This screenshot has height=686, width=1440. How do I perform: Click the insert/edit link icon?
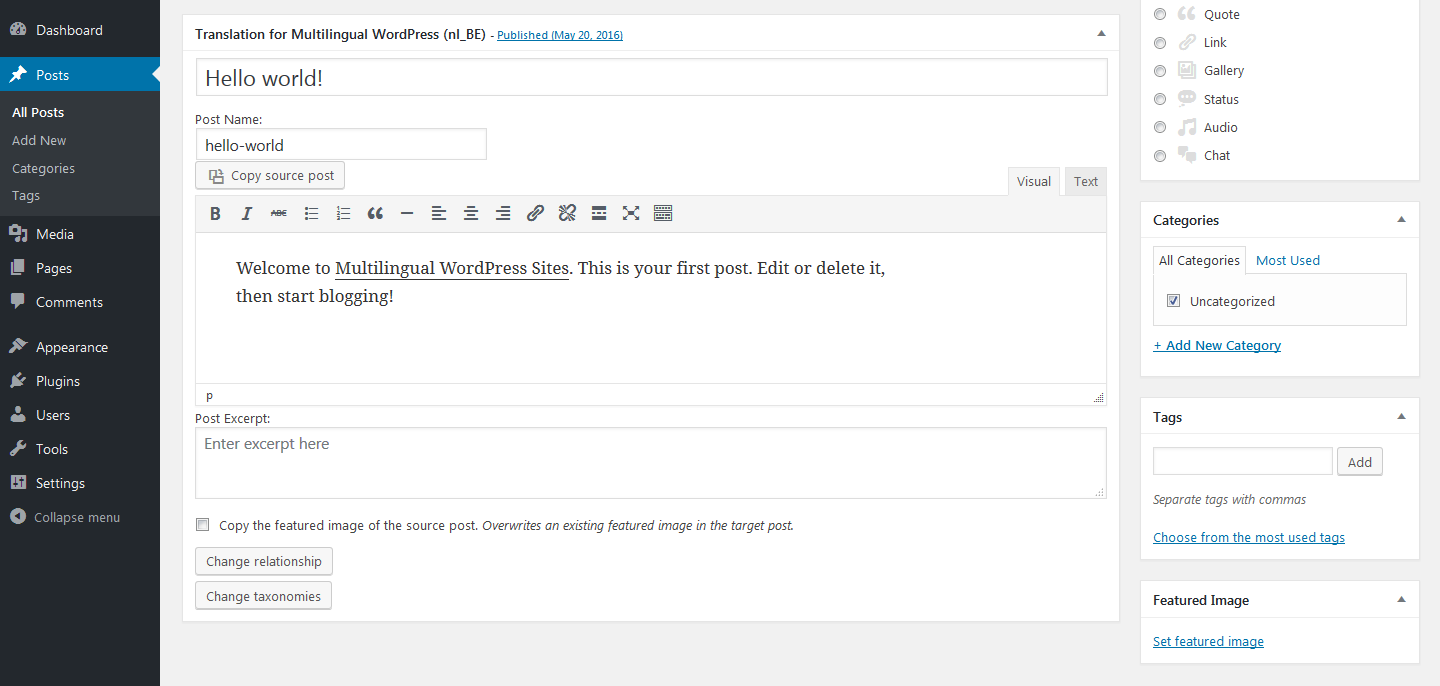click(535, 213)
